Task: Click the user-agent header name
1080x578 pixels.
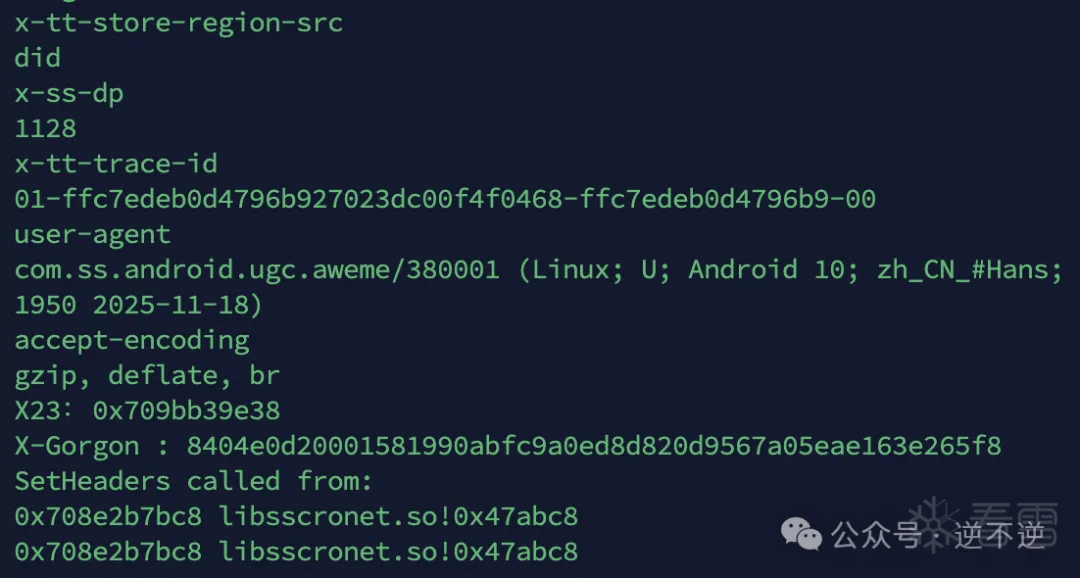Action: tap(92, 234)
